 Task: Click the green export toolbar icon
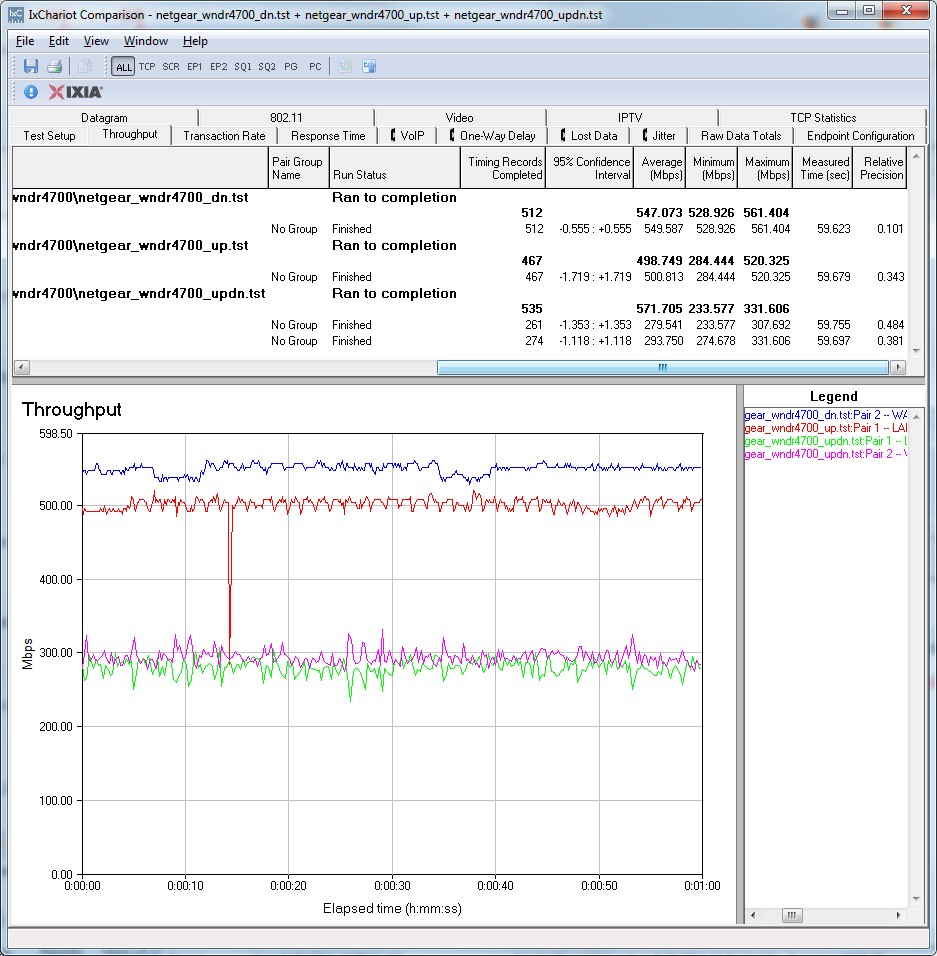(x=345, y=66)
